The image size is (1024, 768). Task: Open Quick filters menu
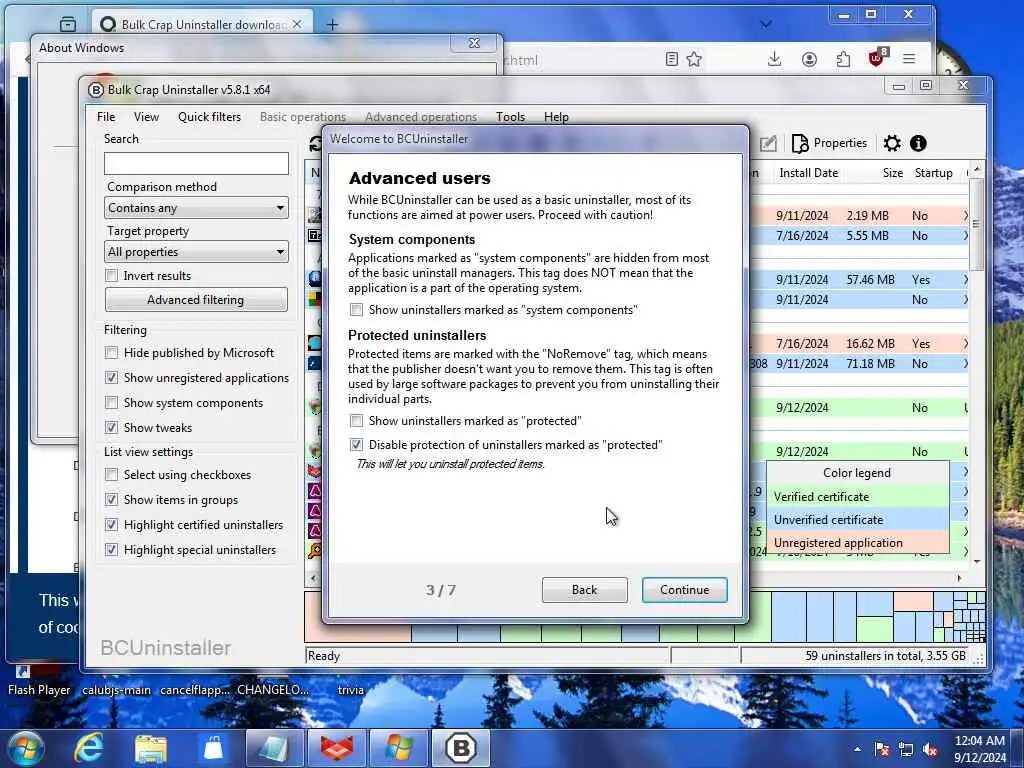coord(210,117)
